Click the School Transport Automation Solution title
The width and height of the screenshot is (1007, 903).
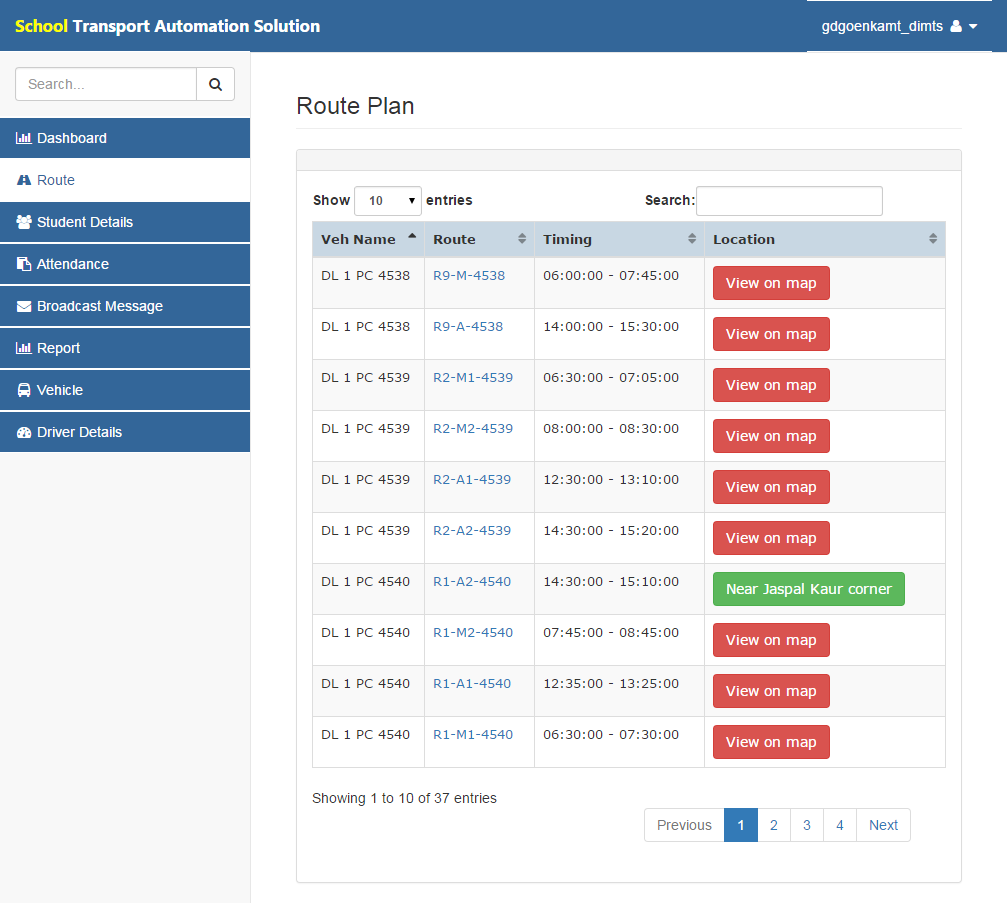click(167, 26)
